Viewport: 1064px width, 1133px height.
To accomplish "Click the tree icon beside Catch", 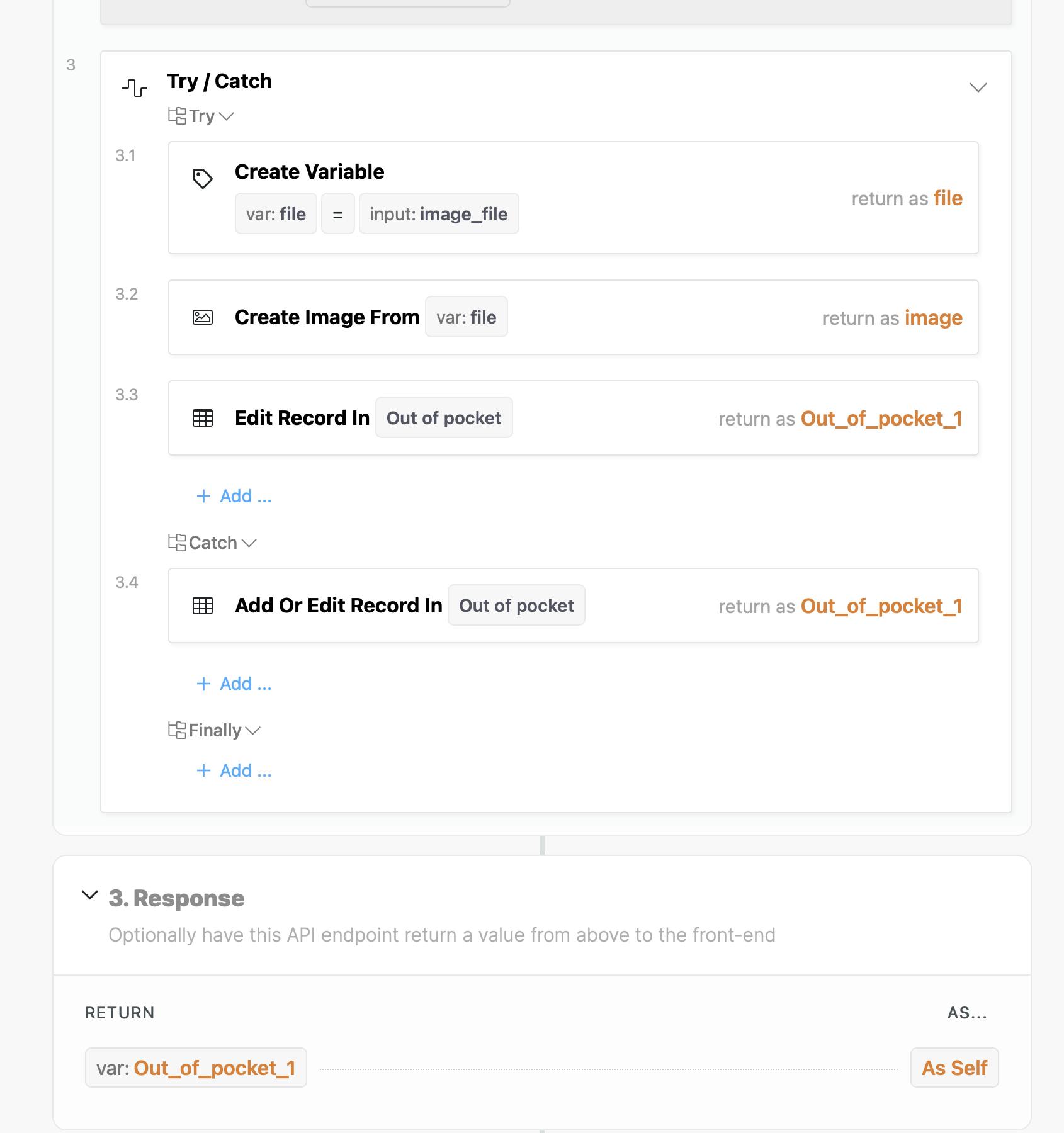I will (177, 543).
